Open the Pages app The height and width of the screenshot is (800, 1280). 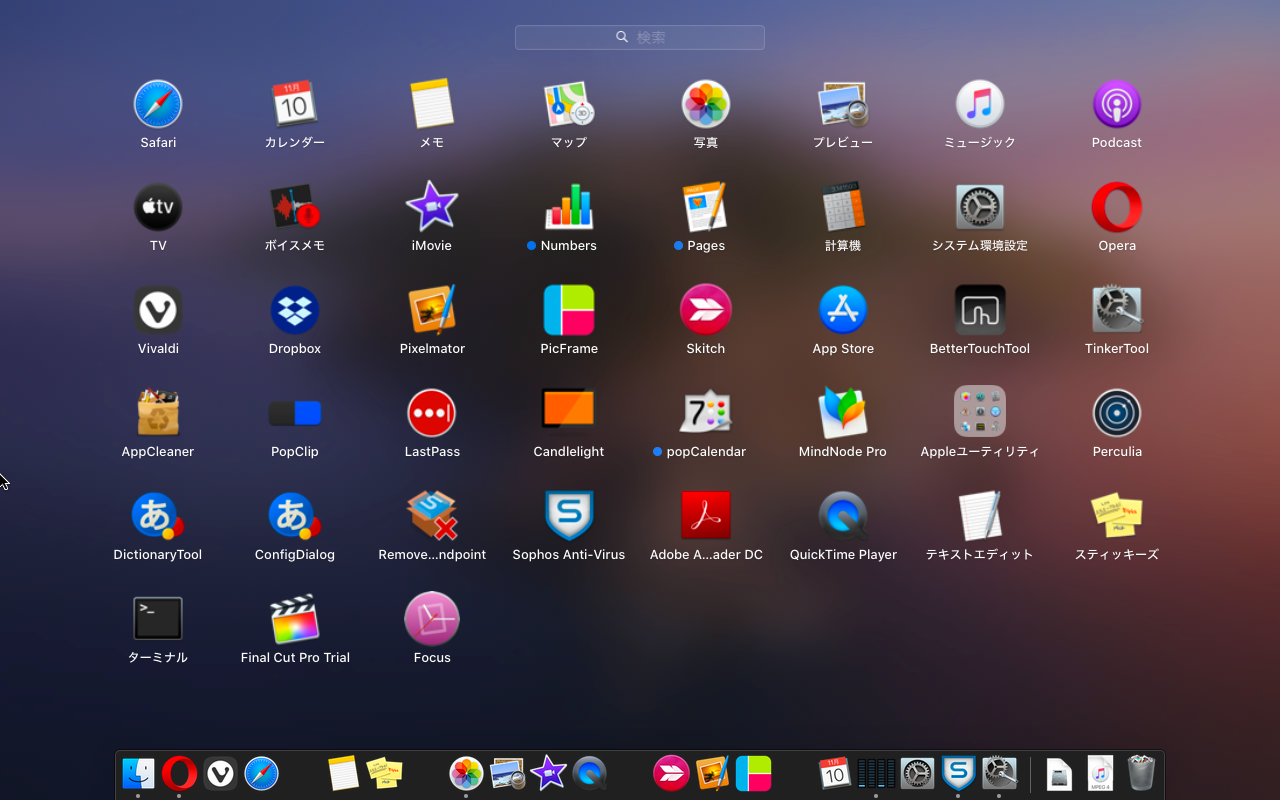tap(706, 207)
